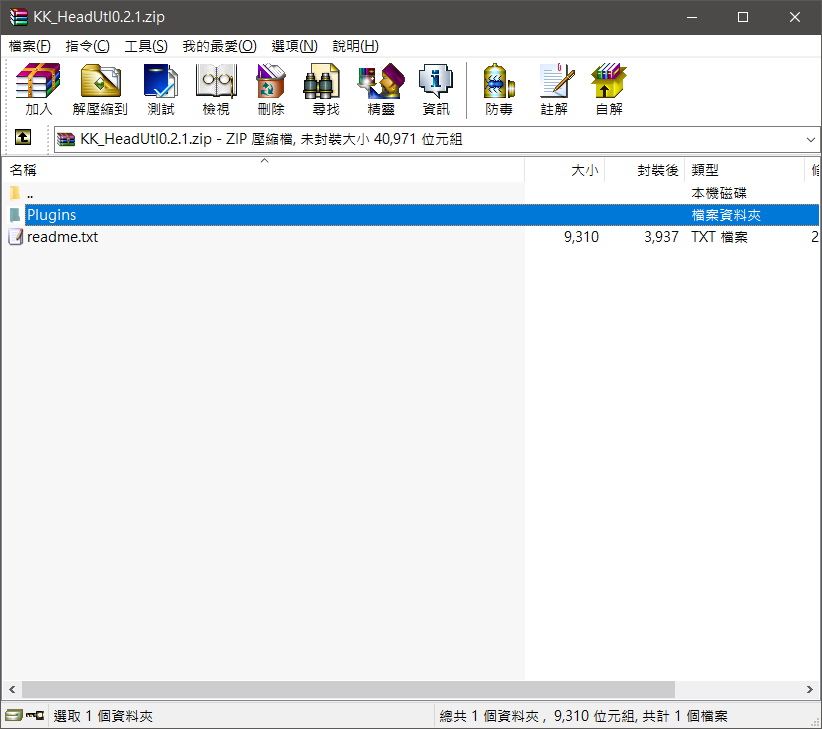822x729 pixels.
Task: Sort files by 大小 column header
Action: coord(584,170)
